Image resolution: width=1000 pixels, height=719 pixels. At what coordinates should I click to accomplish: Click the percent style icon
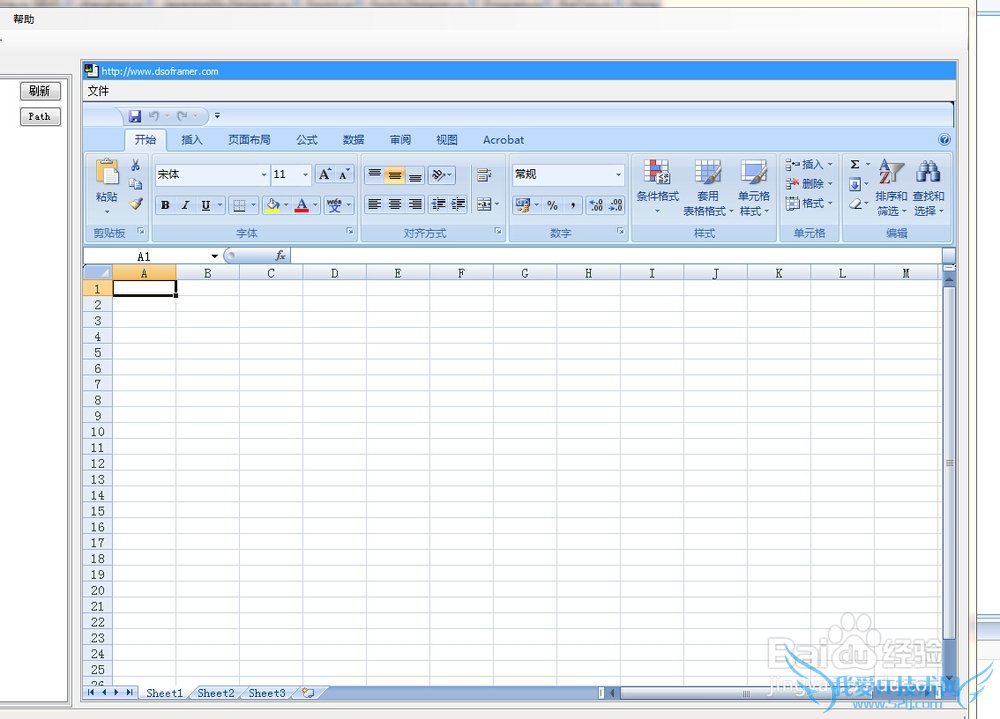(552, 205)
